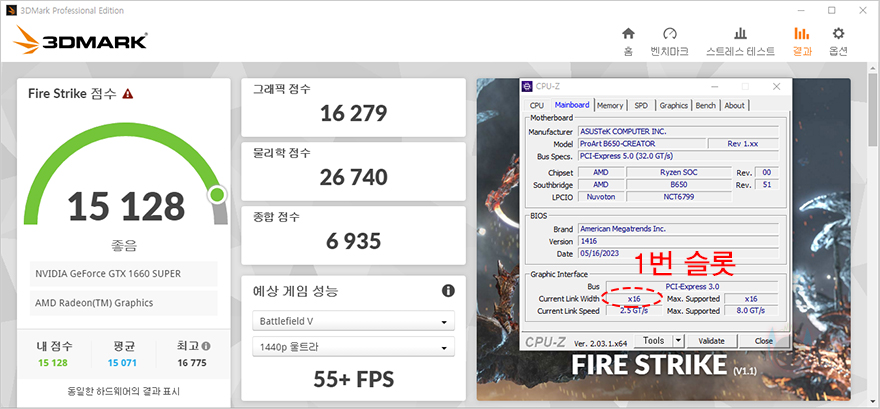Open 옵션 gear icon

pos(838,34)
